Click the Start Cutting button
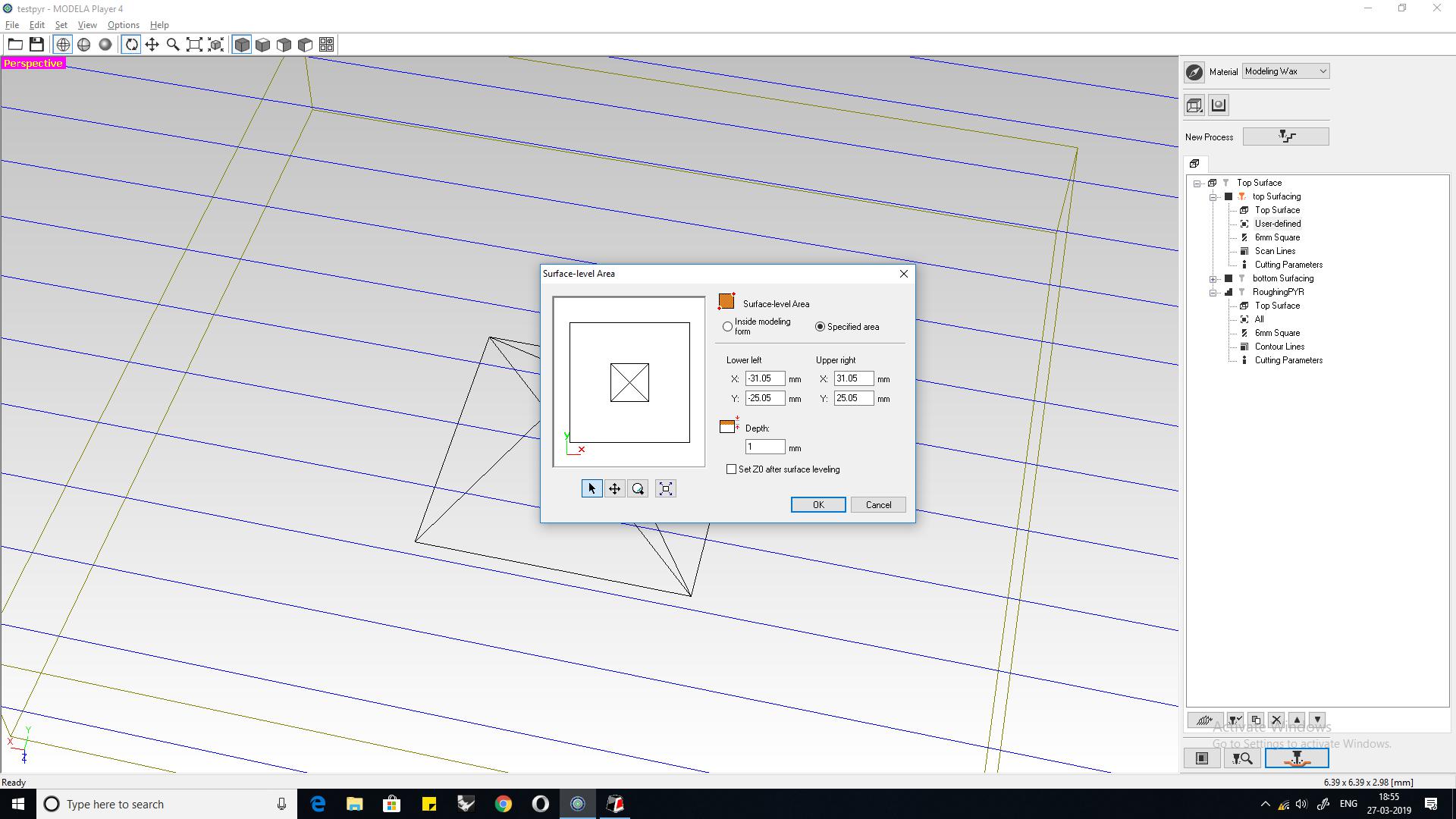1456x819 pixels. click(1297, 758)
